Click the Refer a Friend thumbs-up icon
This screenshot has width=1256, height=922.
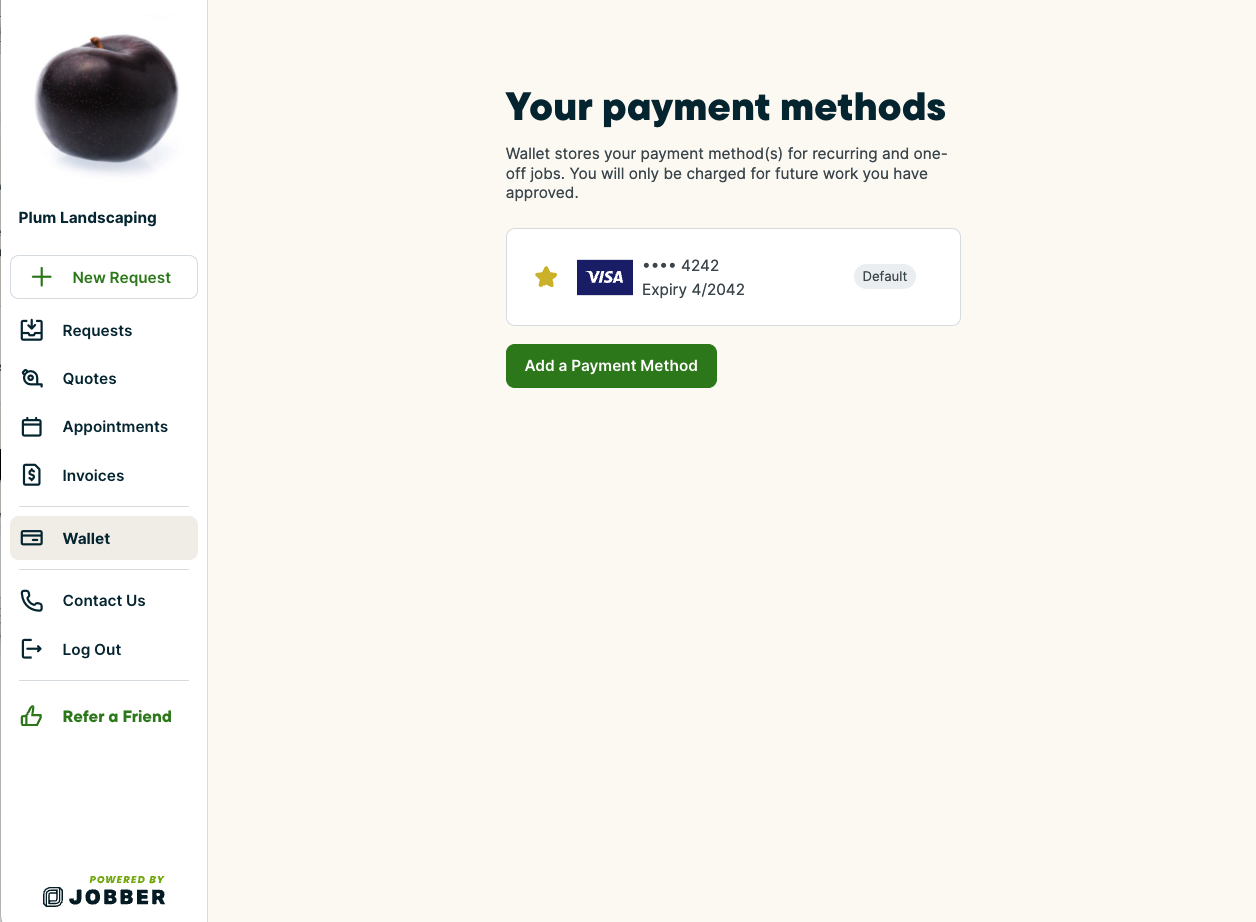(x=32, y=716)
